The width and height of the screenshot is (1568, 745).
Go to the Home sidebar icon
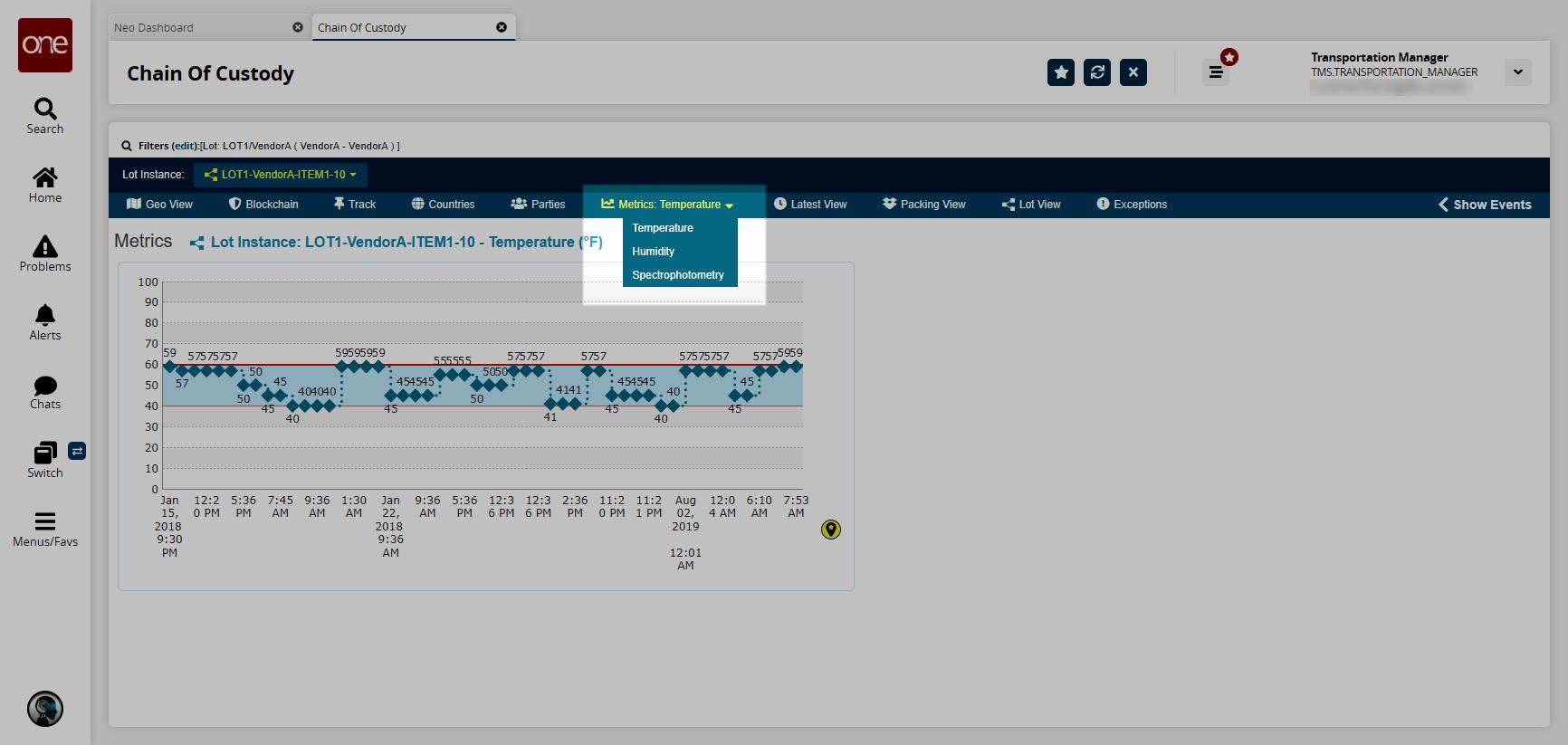(45, 177)
